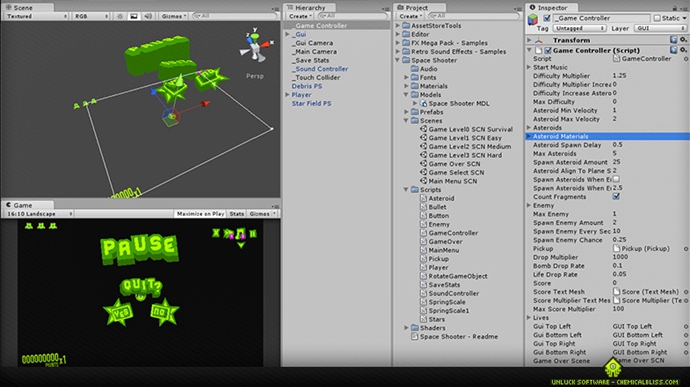Open Game Controller script help book icon

[673, 50]
